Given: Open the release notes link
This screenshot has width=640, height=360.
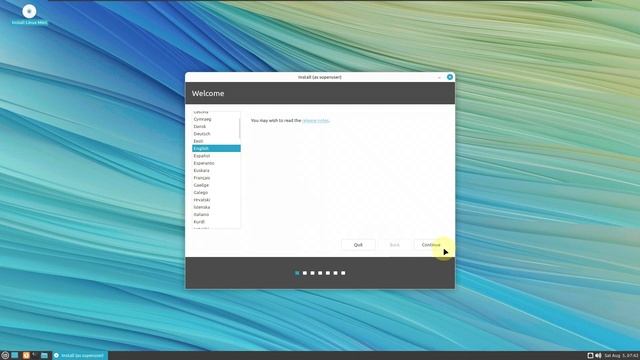Looking at the screenshot, I should click(x=316, y=120).
